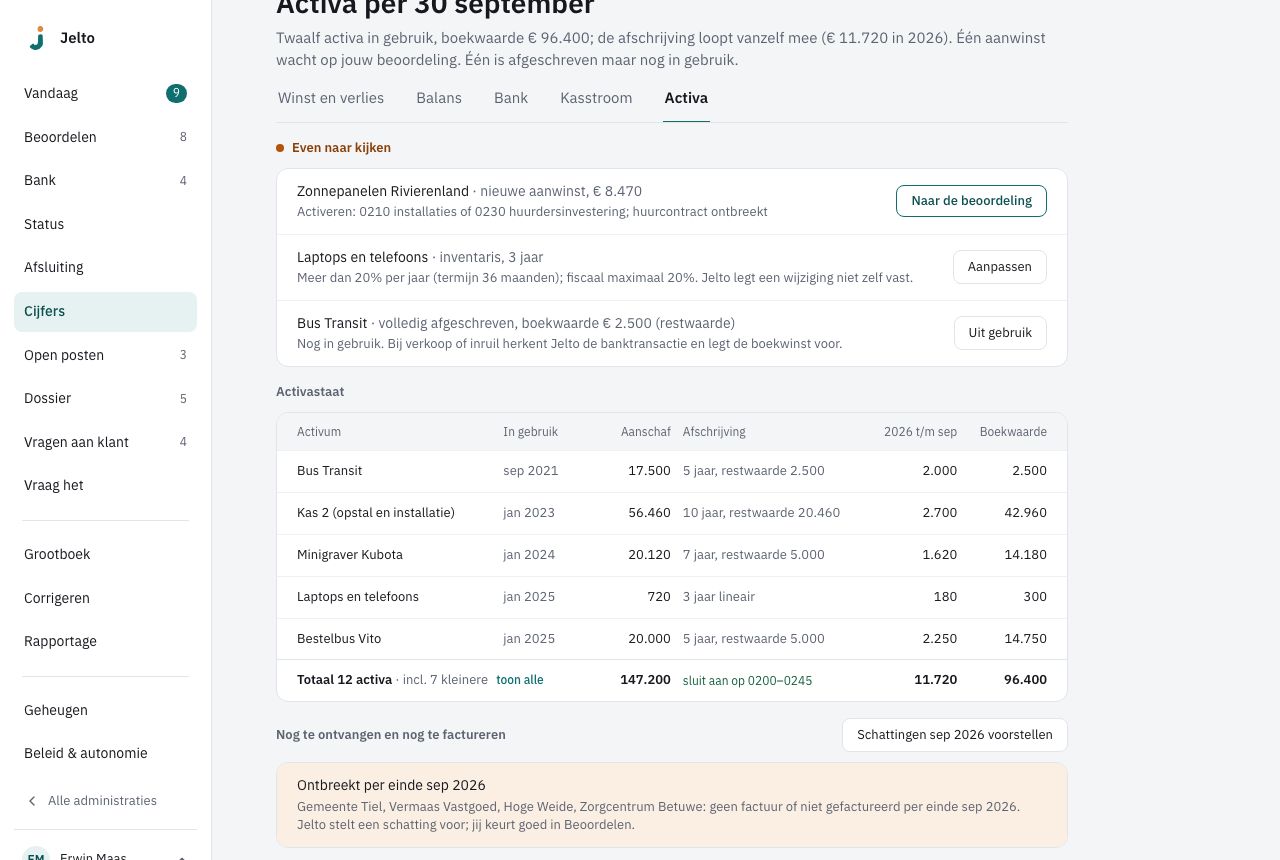The image size is (1280, 860).
Task: Switch to the Kasstroom tab
Action: (596, 98)
